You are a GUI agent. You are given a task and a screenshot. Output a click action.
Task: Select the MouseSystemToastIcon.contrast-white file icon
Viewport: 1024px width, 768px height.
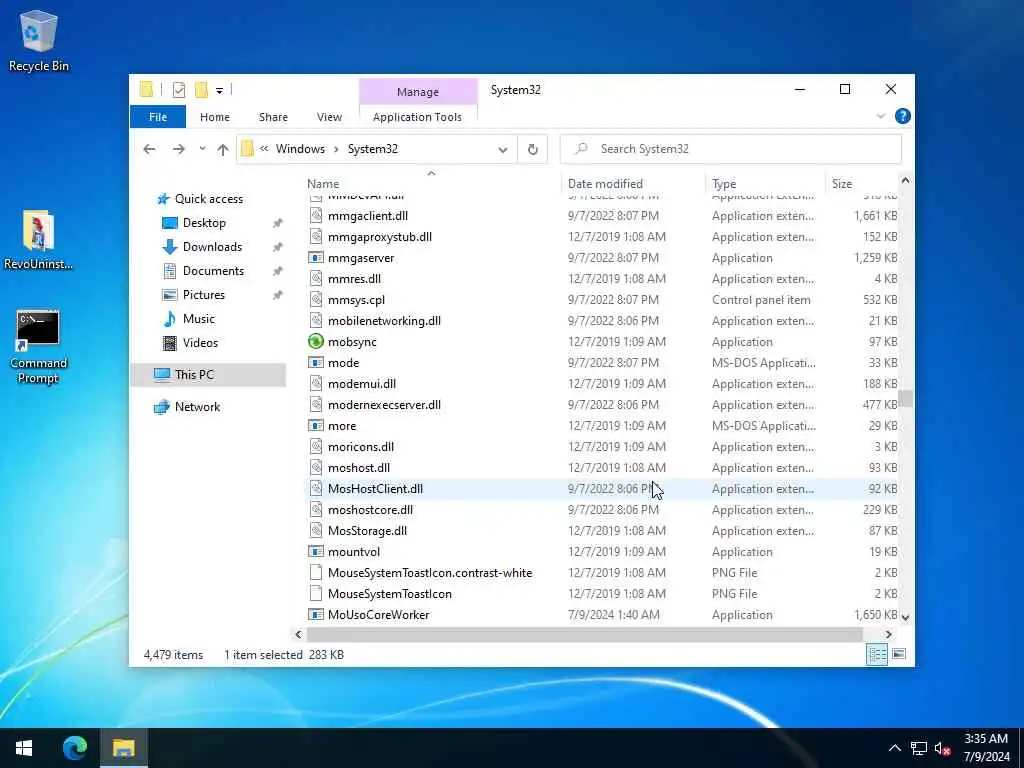point(316,573)
